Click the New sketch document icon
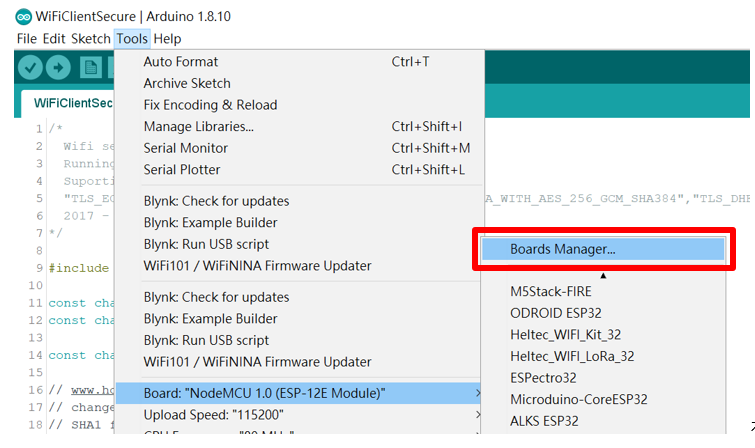The height and width of the screenshot is (448, 755). tap(90, 67)
